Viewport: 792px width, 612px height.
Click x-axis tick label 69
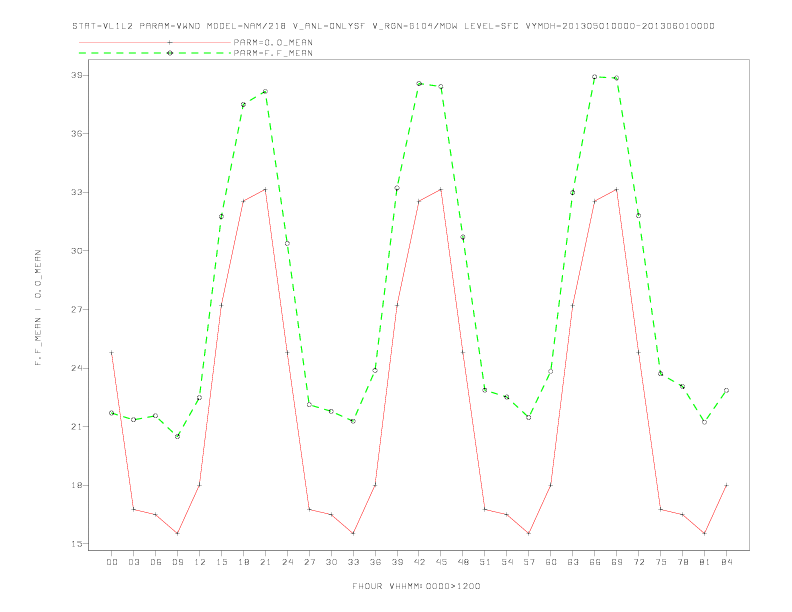coord(617,562)
